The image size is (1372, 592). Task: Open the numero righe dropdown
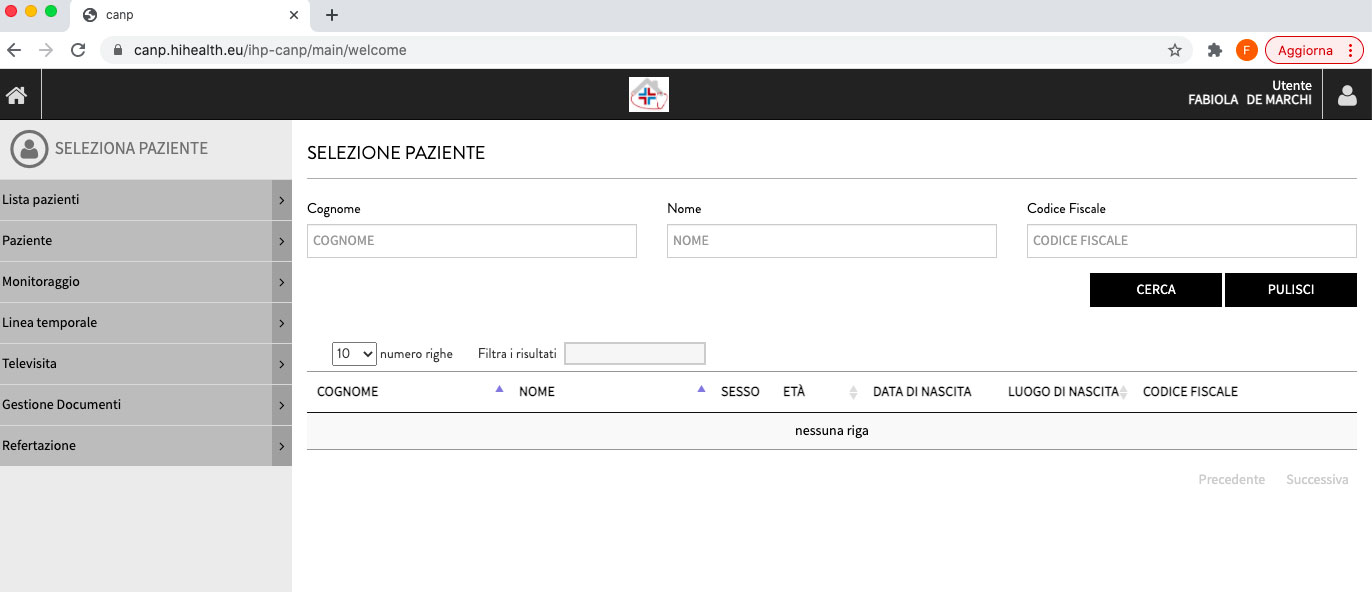tap(354, 354)
